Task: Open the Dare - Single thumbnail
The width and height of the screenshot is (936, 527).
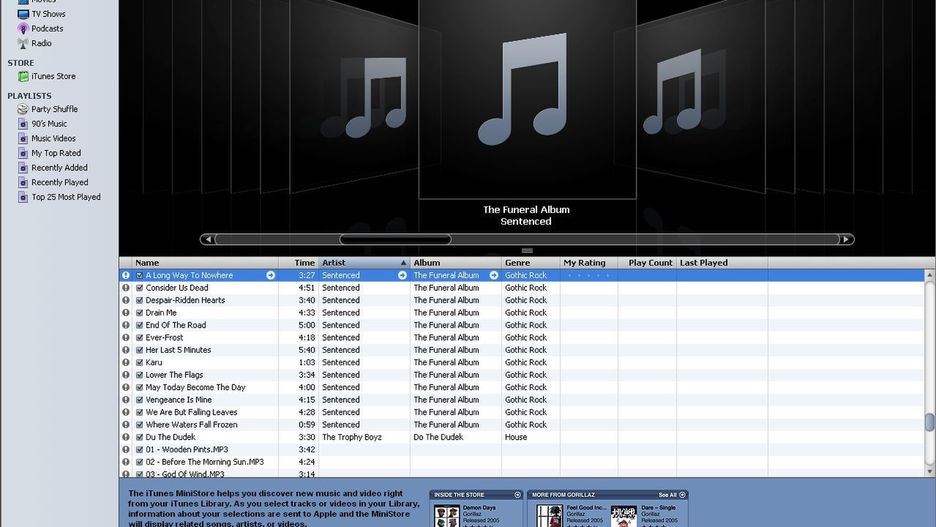Action: click(624, 517)
